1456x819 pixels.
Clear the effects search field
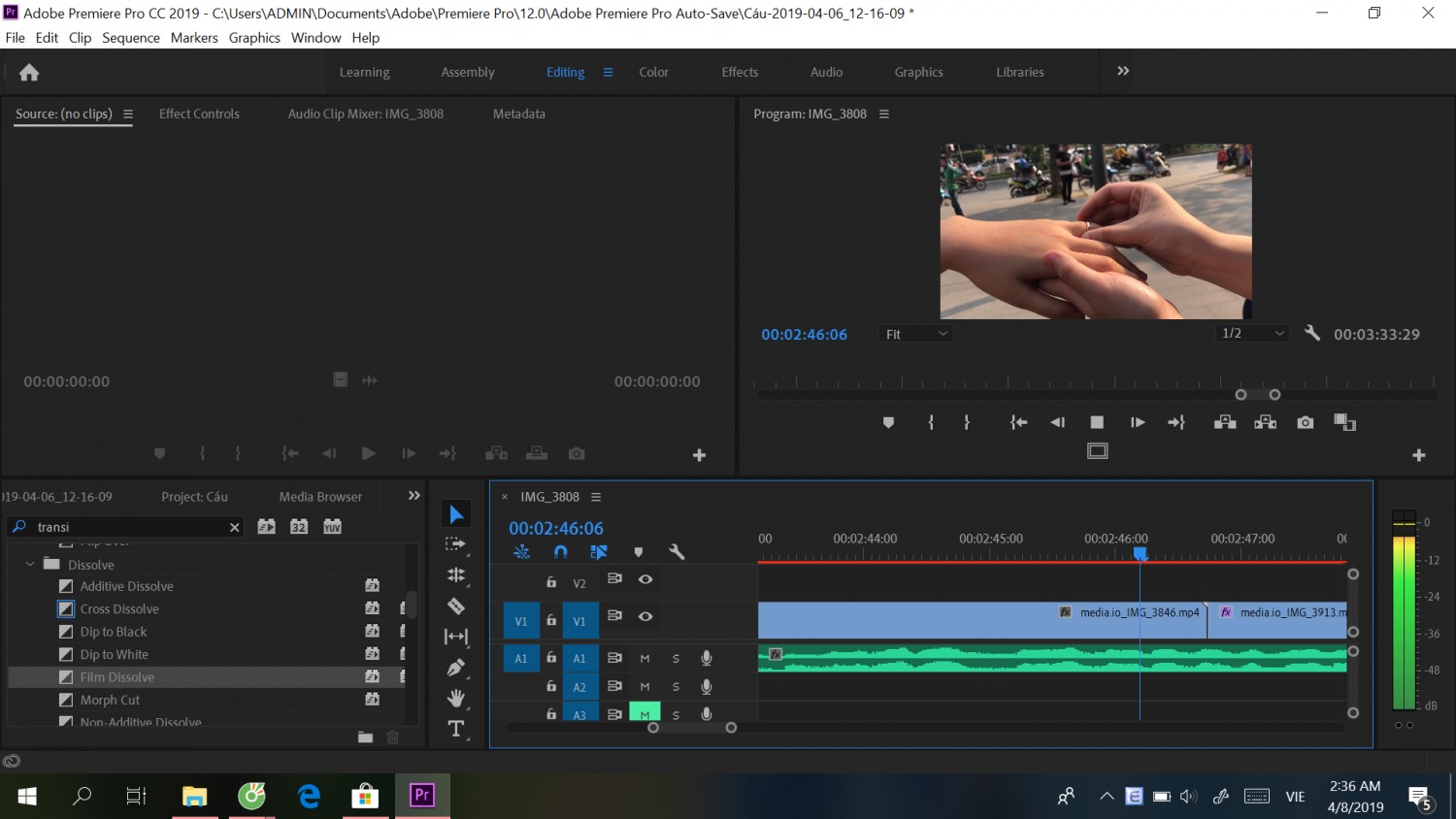[x=234, y=527]
